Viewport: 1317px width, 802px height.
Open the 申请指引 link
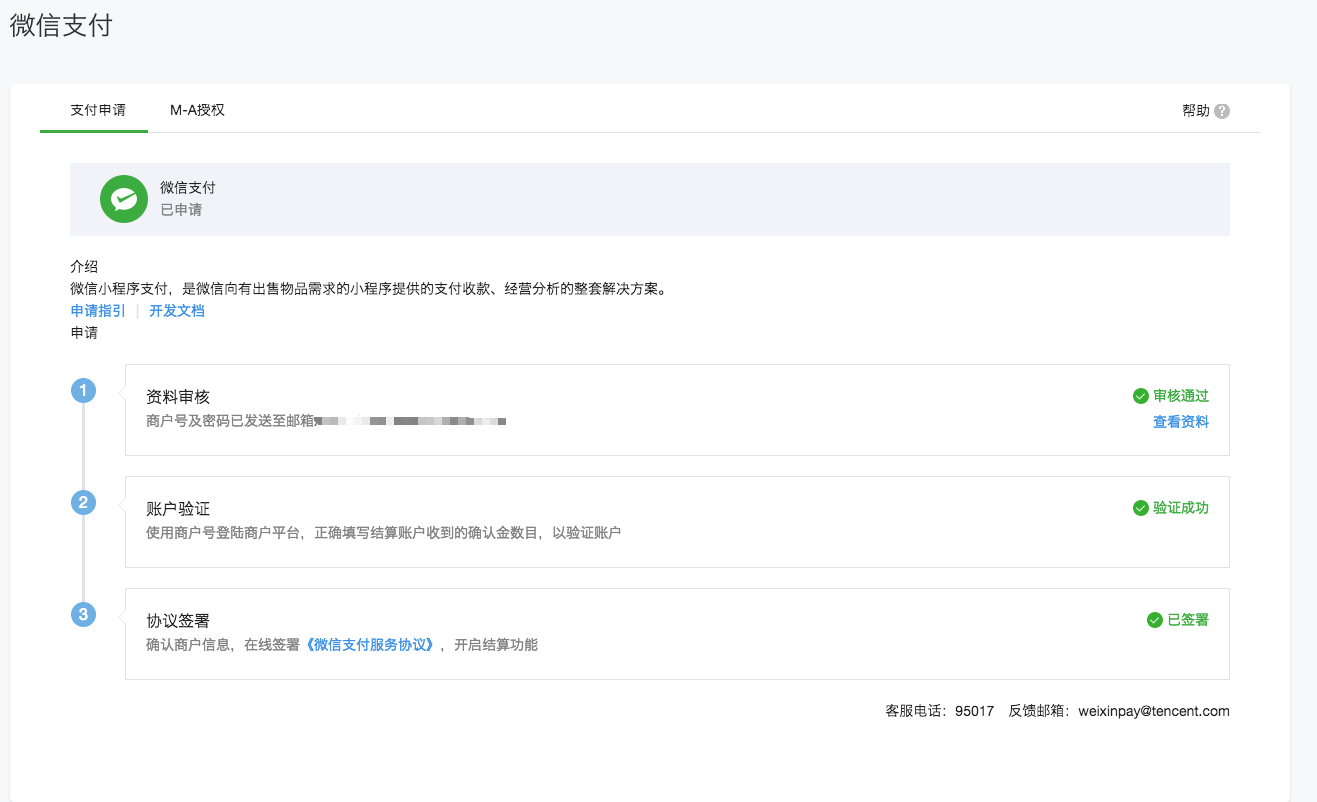[x=98, y=311]
